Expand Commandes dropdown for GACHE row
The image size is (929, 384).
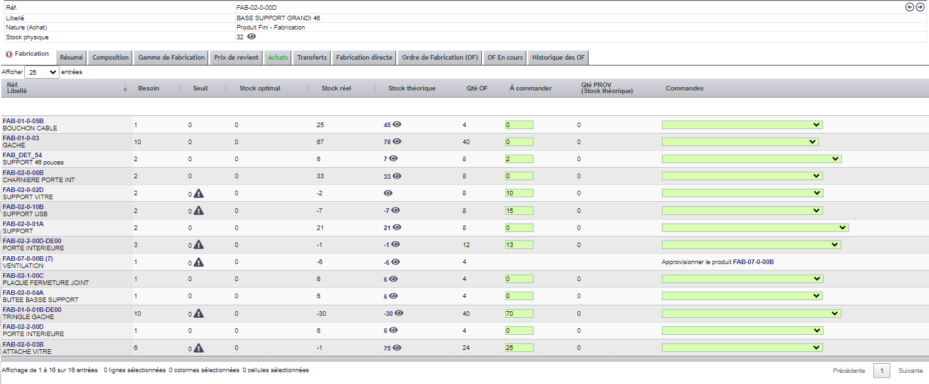[740, 142]
